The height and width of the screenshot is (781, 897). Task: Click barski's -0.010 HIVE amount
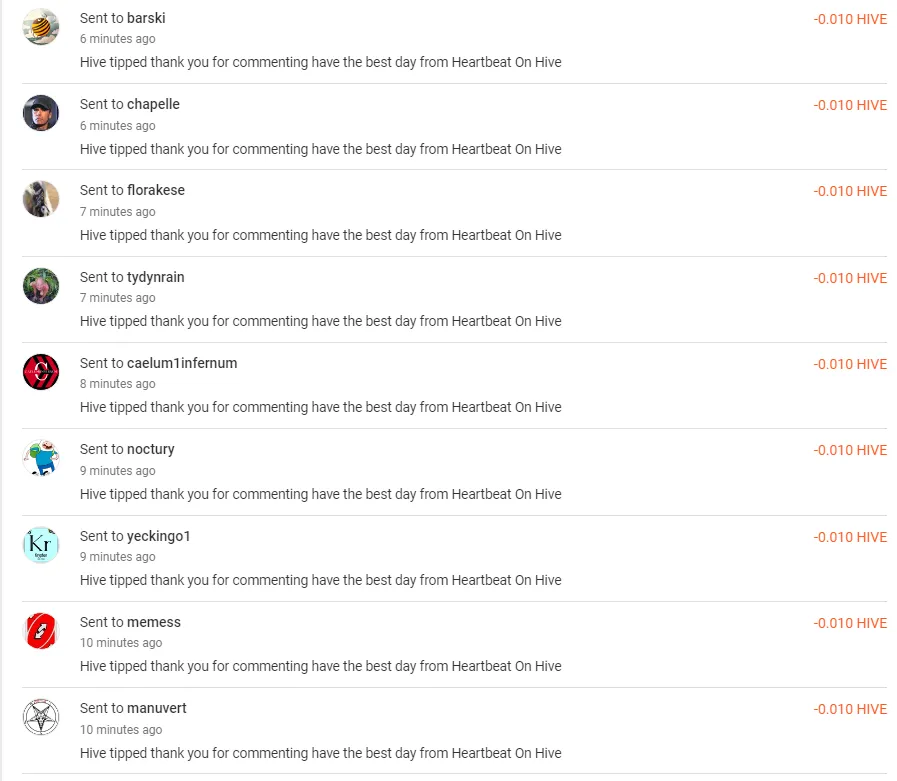(x=850, y=19)
